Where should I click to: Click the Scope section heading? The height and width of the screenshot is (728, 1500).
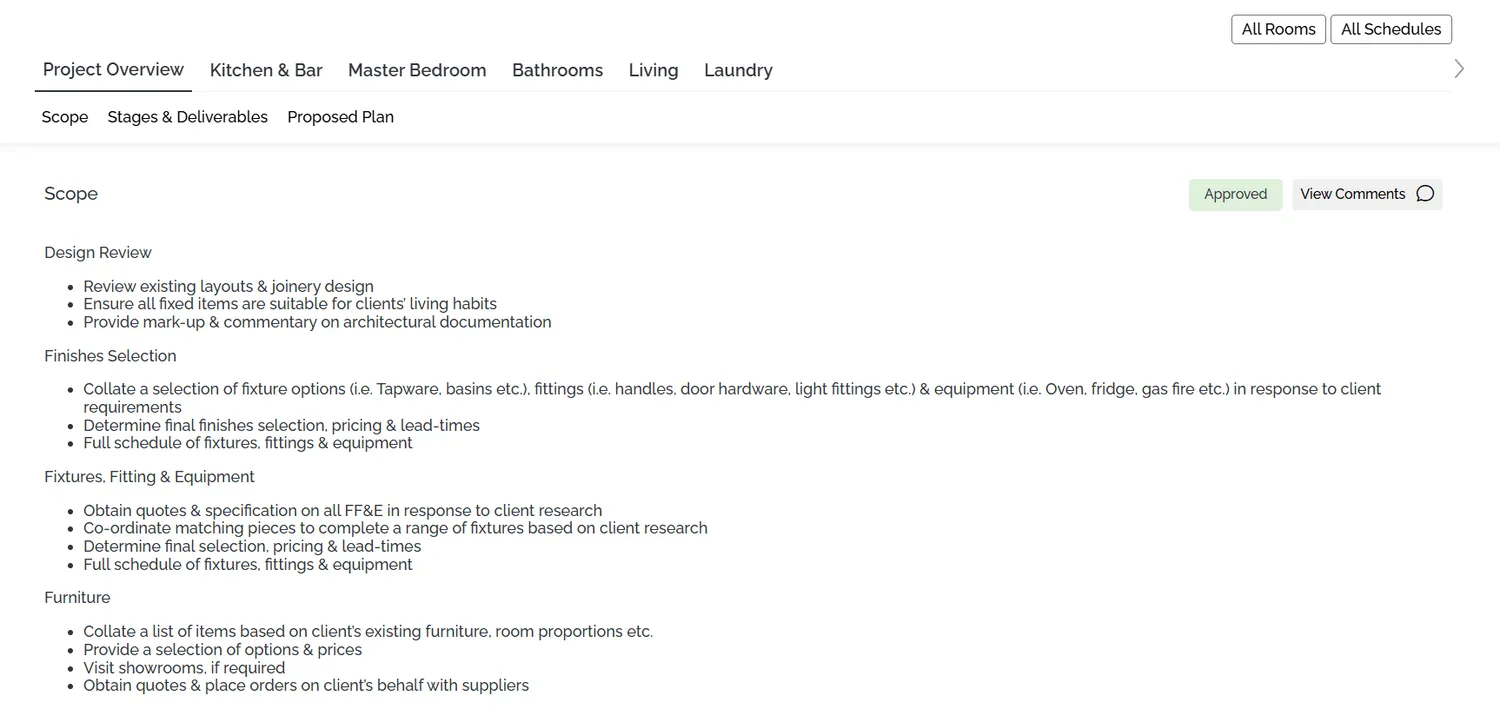(x=71, y=194)
